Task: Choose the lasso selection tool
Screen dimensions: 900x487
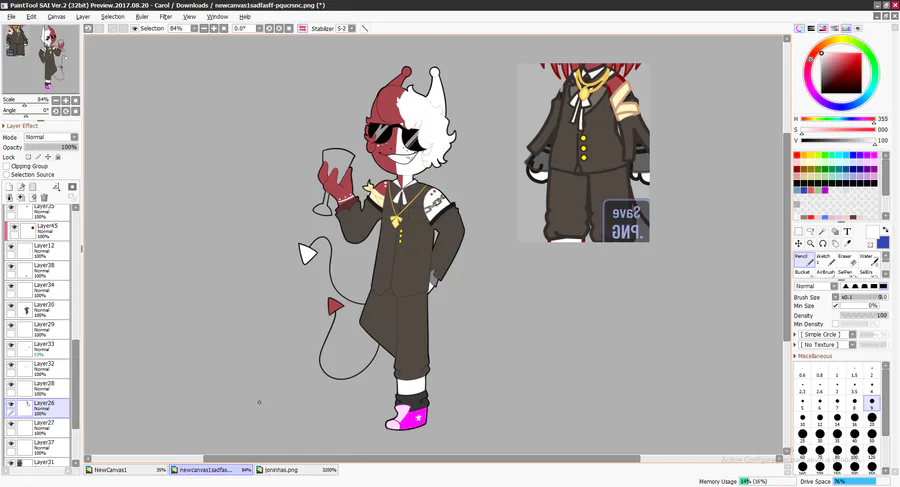Action: (810, 231)
